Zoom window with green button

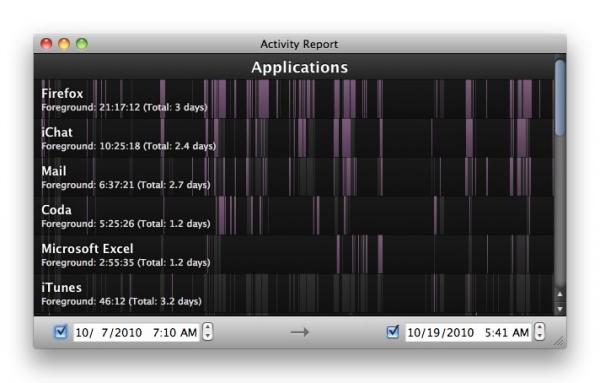point(82,44)
